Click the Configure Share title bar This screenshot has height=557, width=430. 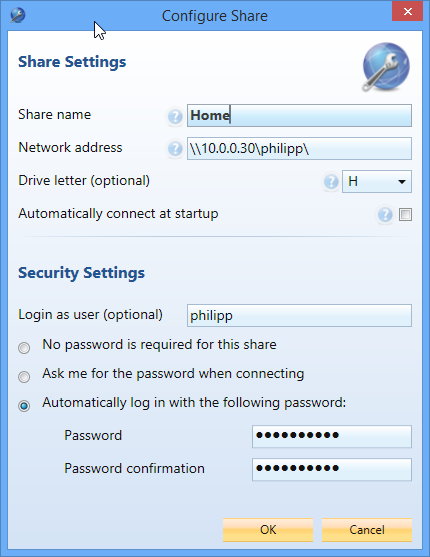point(215,16)
